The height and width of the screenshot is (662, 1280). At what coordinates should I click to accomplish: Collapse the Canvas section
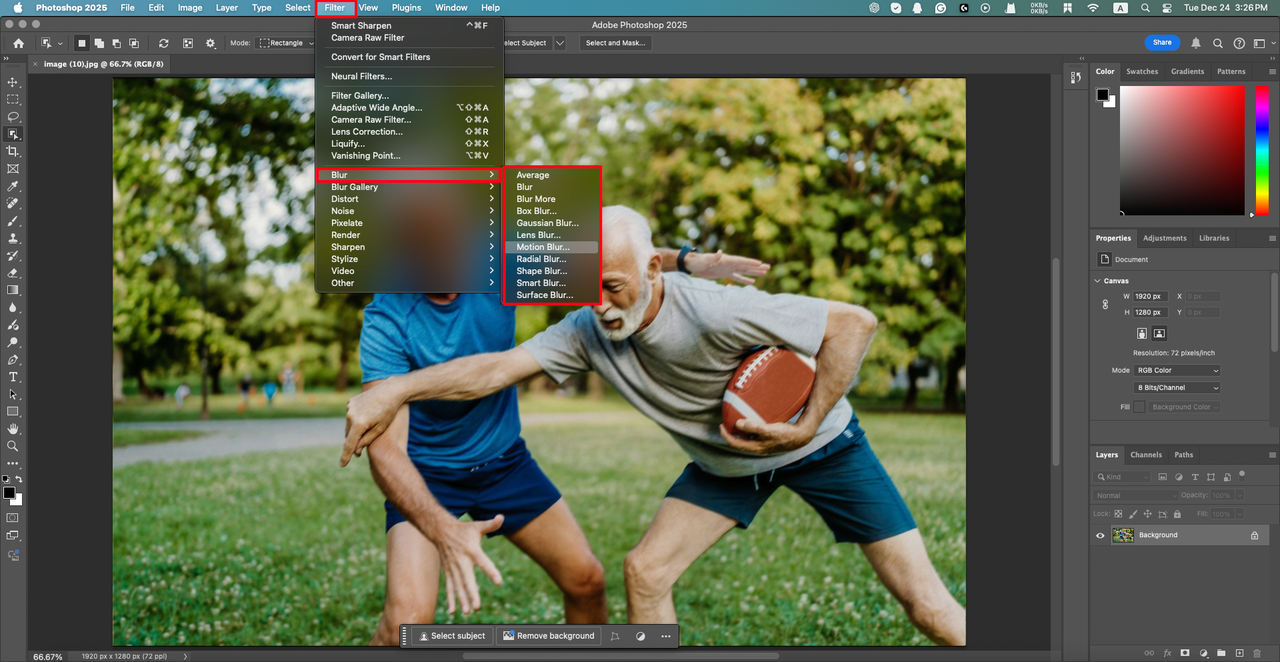tap(1098, 281)
